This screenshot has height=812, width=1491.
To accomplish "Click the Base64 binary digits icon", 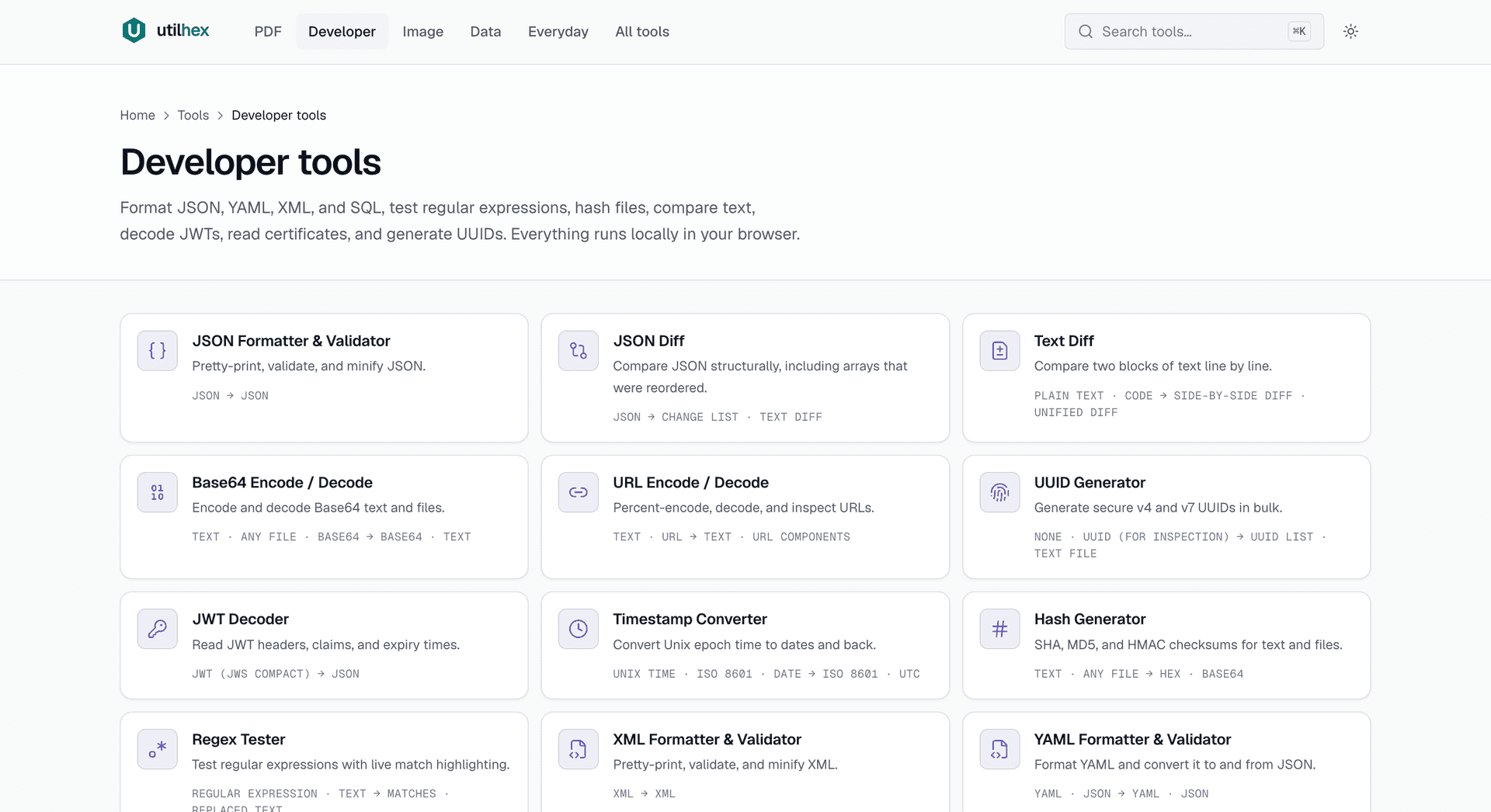I will tap(158, 492).
